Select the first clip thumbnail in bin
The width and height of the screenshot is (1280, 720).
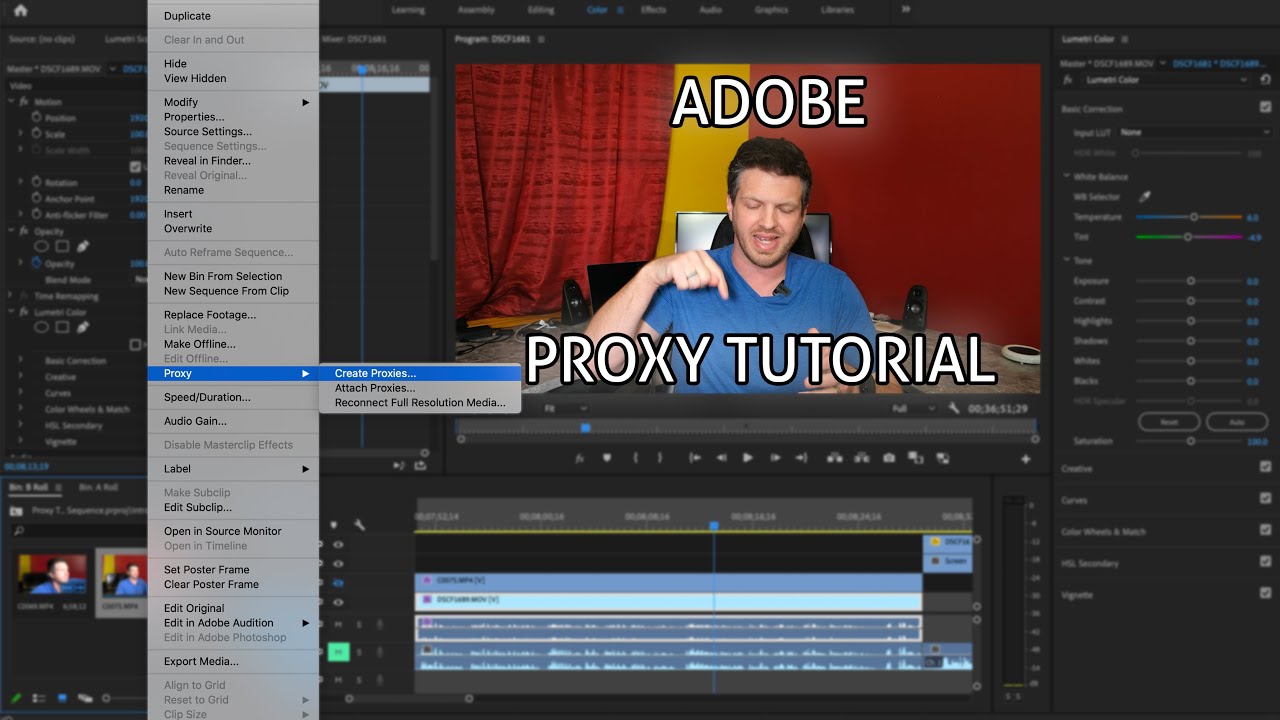pyautogui.click(x=52, y=574)
